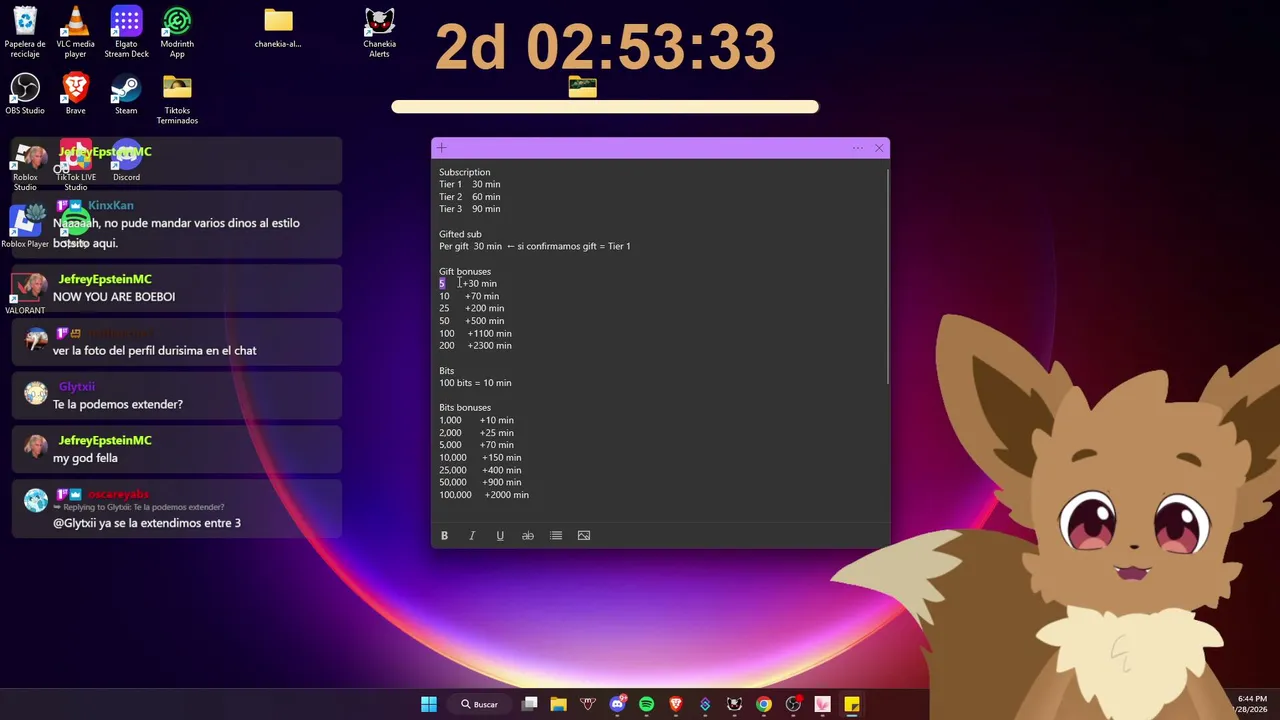Click the '200 +2300 min' gift bonus line
The image size is (1280, 720).
pos(475,346)
